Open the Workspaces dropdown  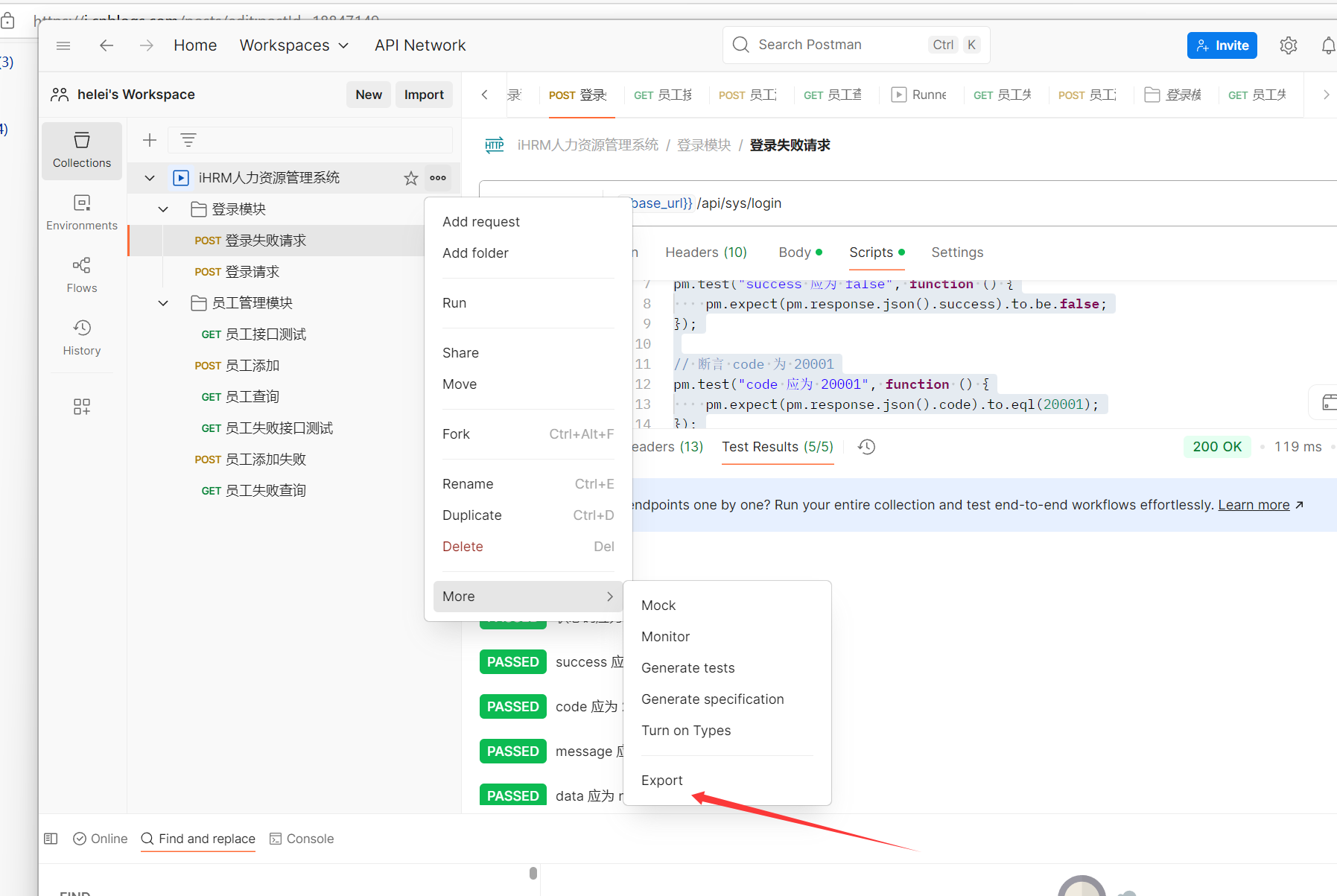pyautogui.click(x=294, y=45)
